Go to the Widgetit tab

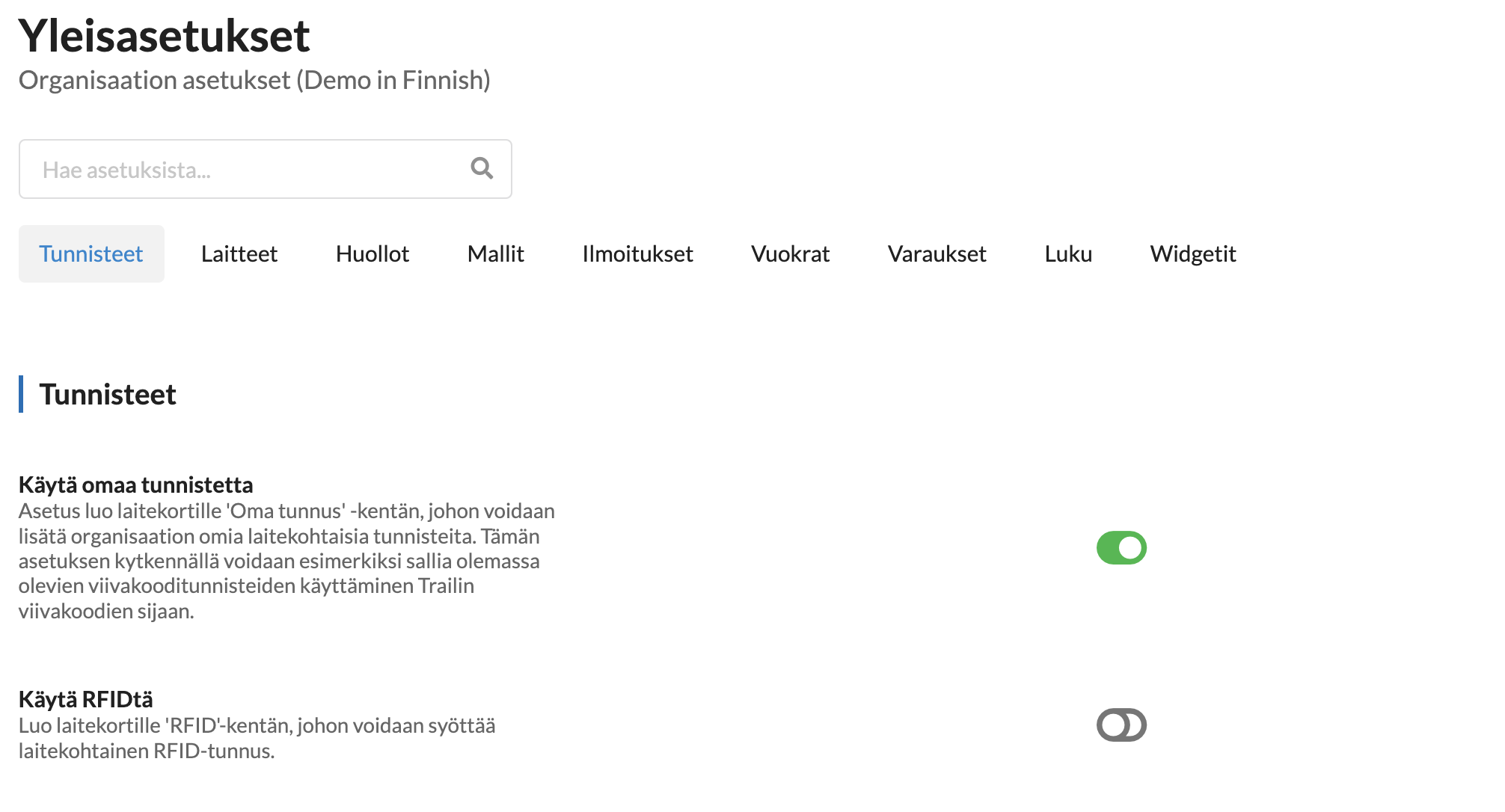click(1192, 254)
